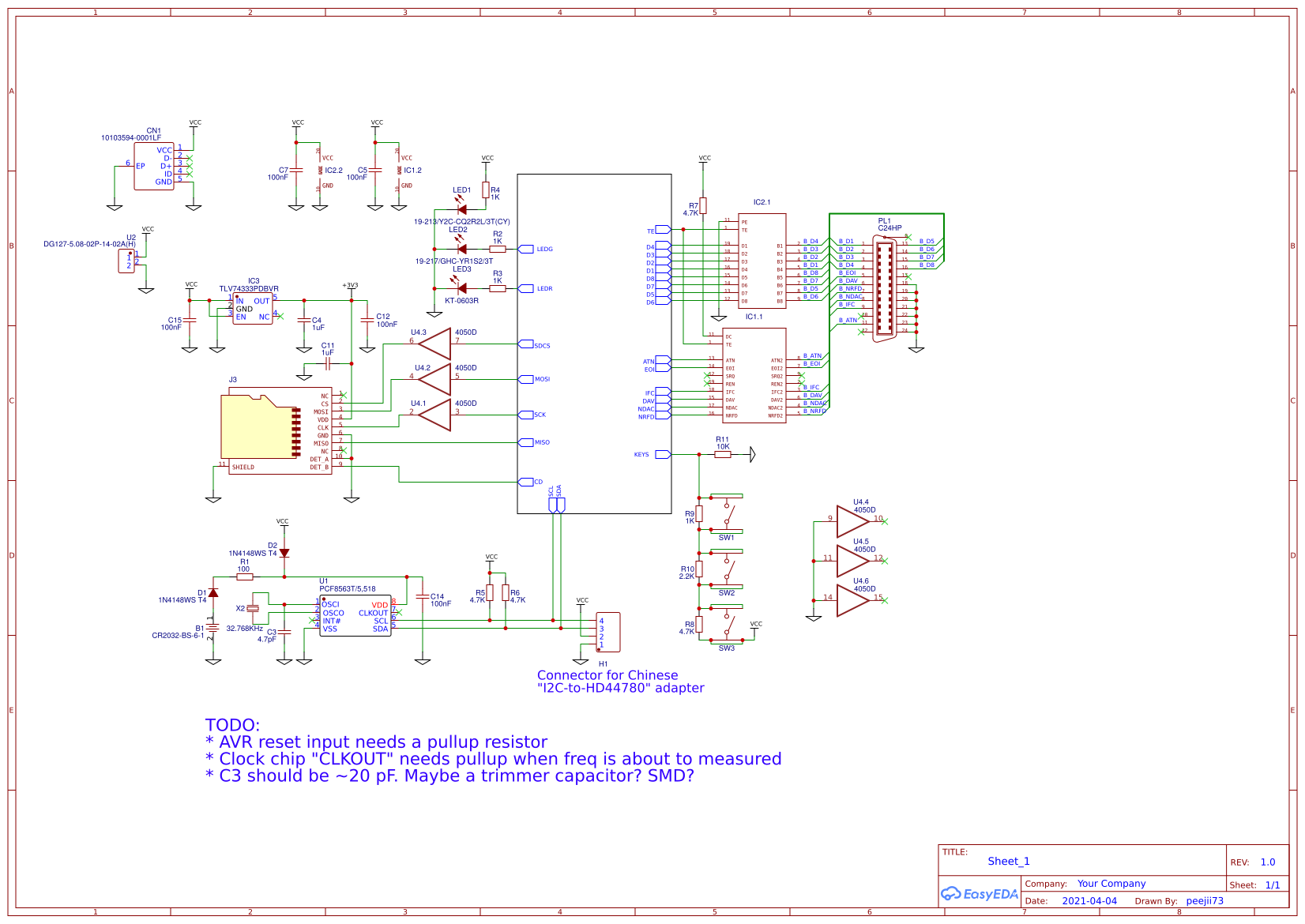Click resistor R11 10K
Viewport: 1305px width, 924px height.
click(x=723, y=456)
